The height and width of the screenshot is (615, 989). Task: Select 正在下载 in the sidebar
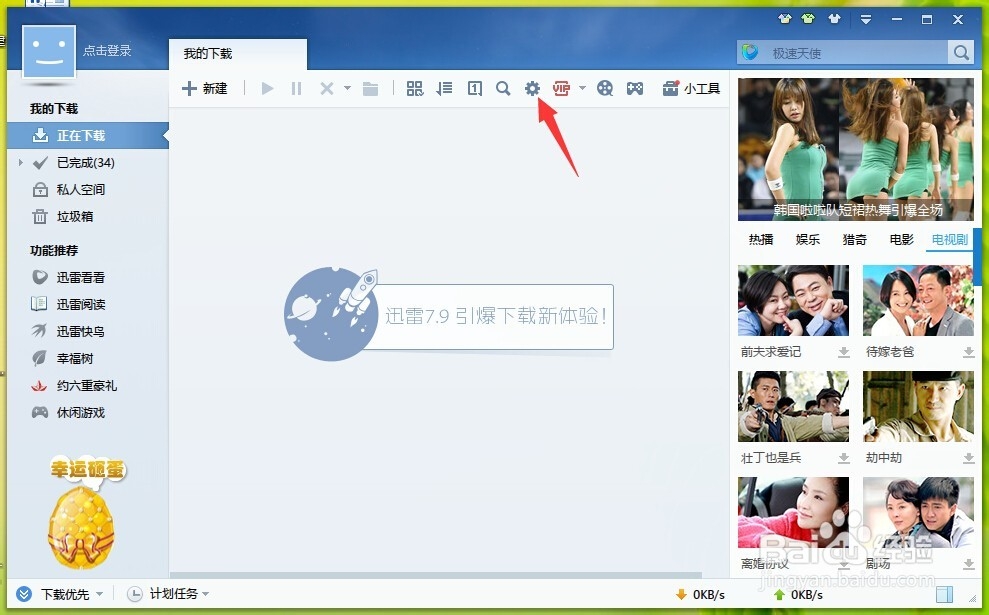click(x=88, y=136)
